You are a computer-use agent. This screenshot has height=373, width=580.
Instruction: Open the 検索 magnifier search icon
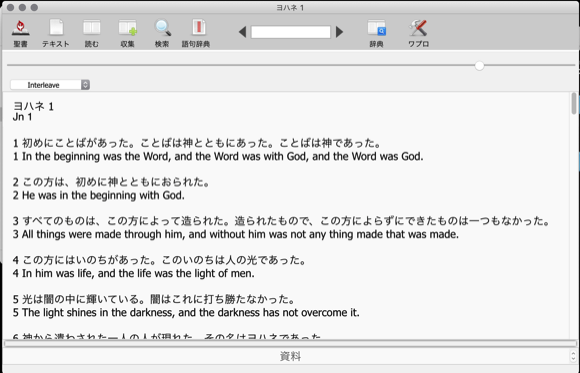click(x=162, y=33)
